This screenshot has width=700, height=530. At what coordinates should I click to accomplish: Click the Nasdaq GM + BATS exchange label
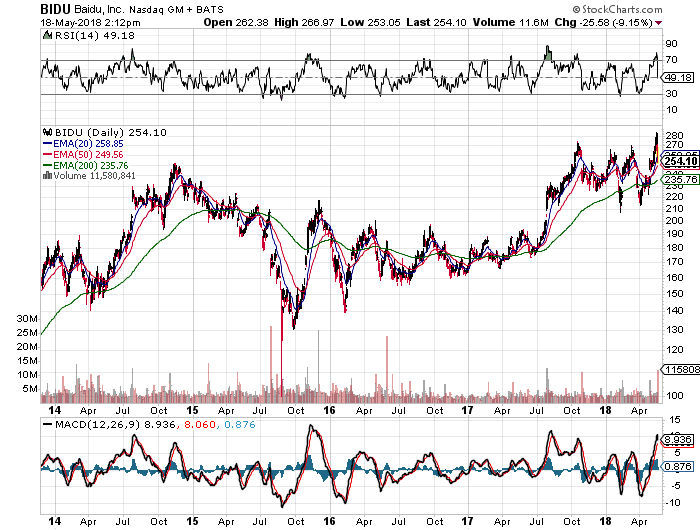click(x=176, y=9)
